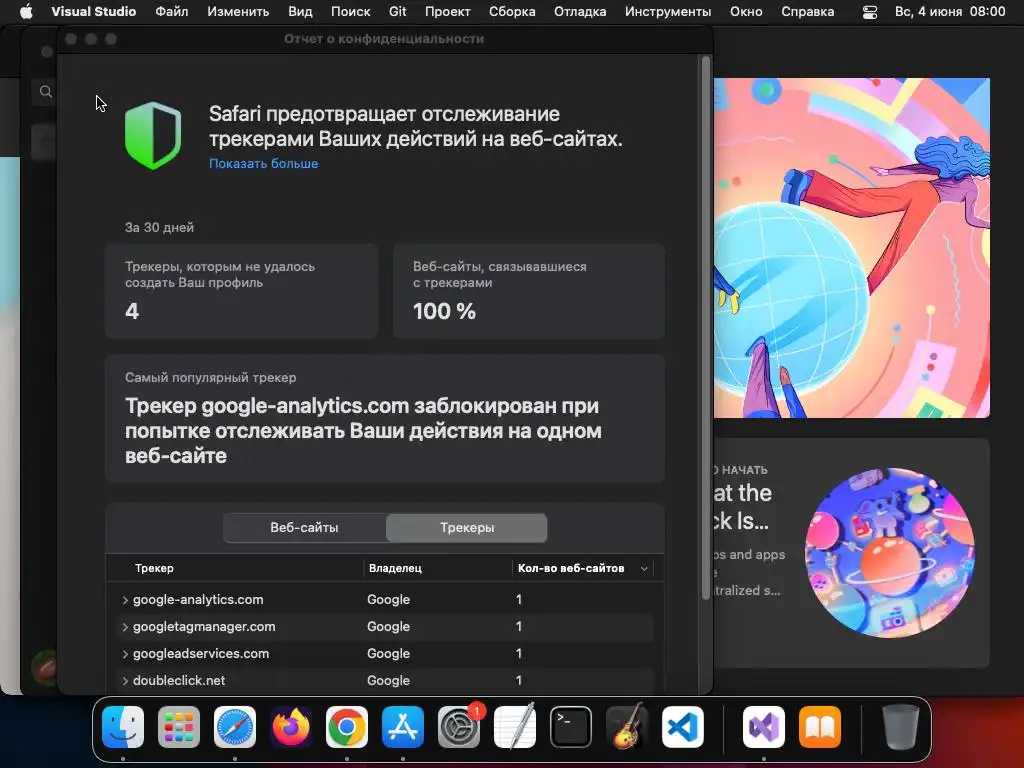Open Finder from the dock
The width and height of the screenshot is (1024, 768).
[123, 727]
